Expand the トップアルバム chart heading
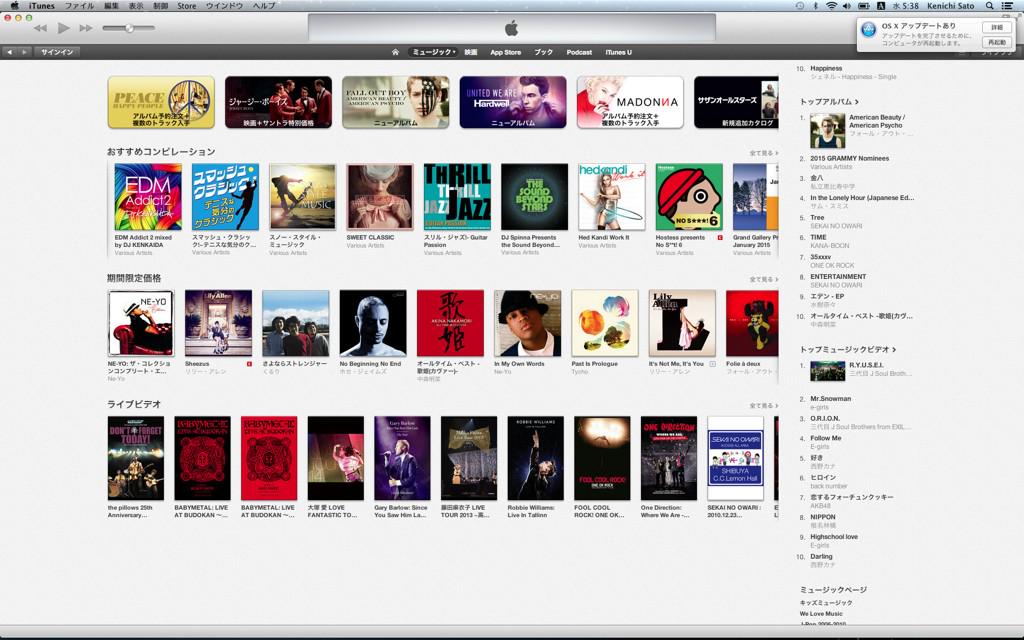This screenshot has width=1024, height=640. coord(829,102)
